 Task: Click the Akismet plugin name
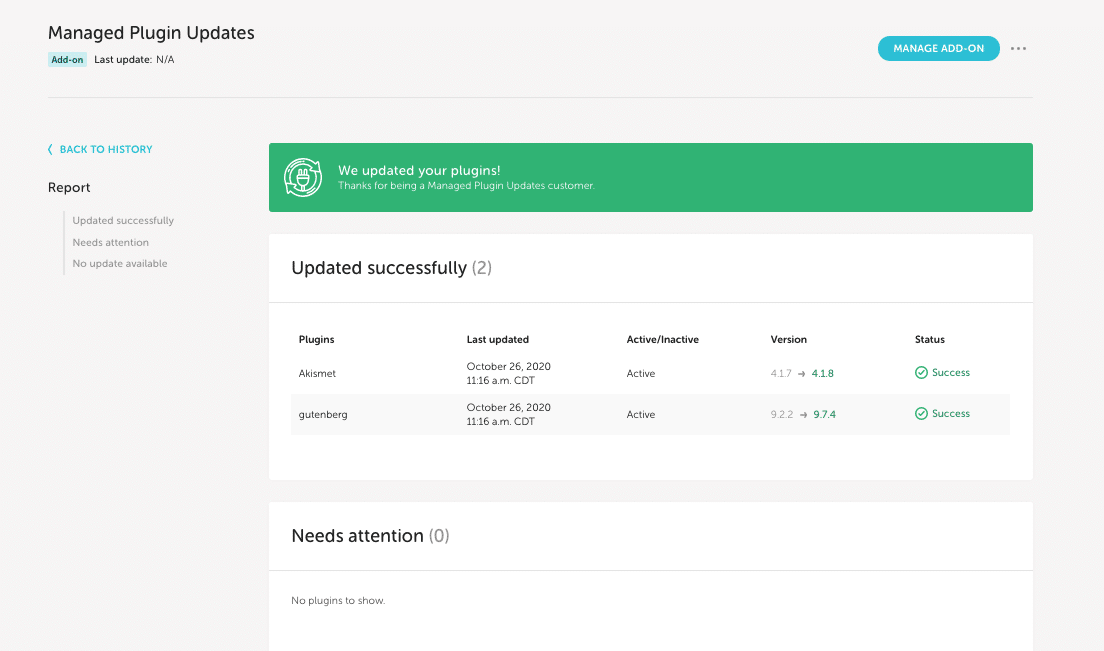316,374
